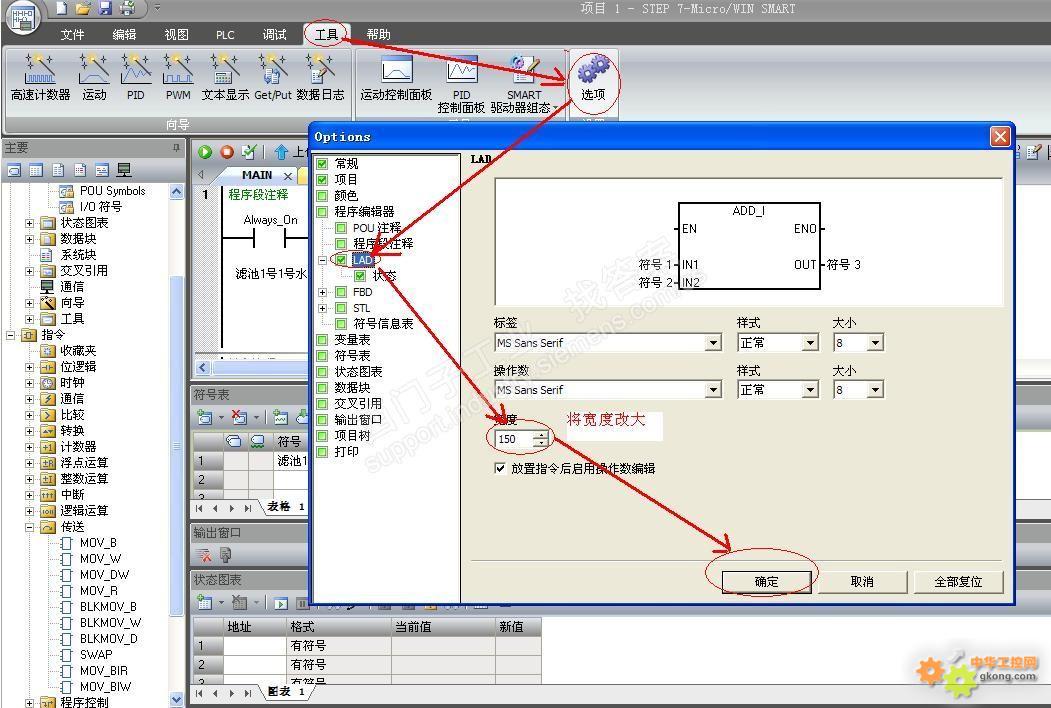This screenshot has width=1051, height=708.
Task: Open the PWM wizard
Action: pos(178,77)
